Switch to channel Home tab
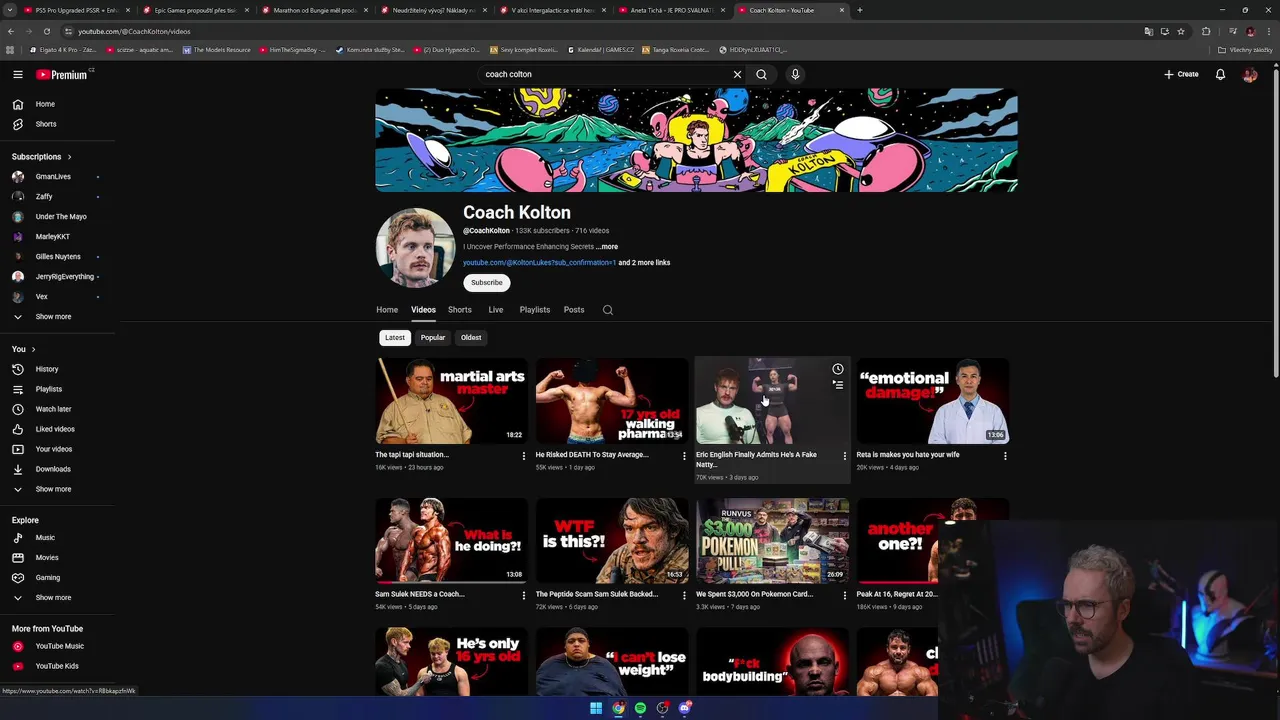This screenshot has height=720, width=1280. [x=387, y=310]
